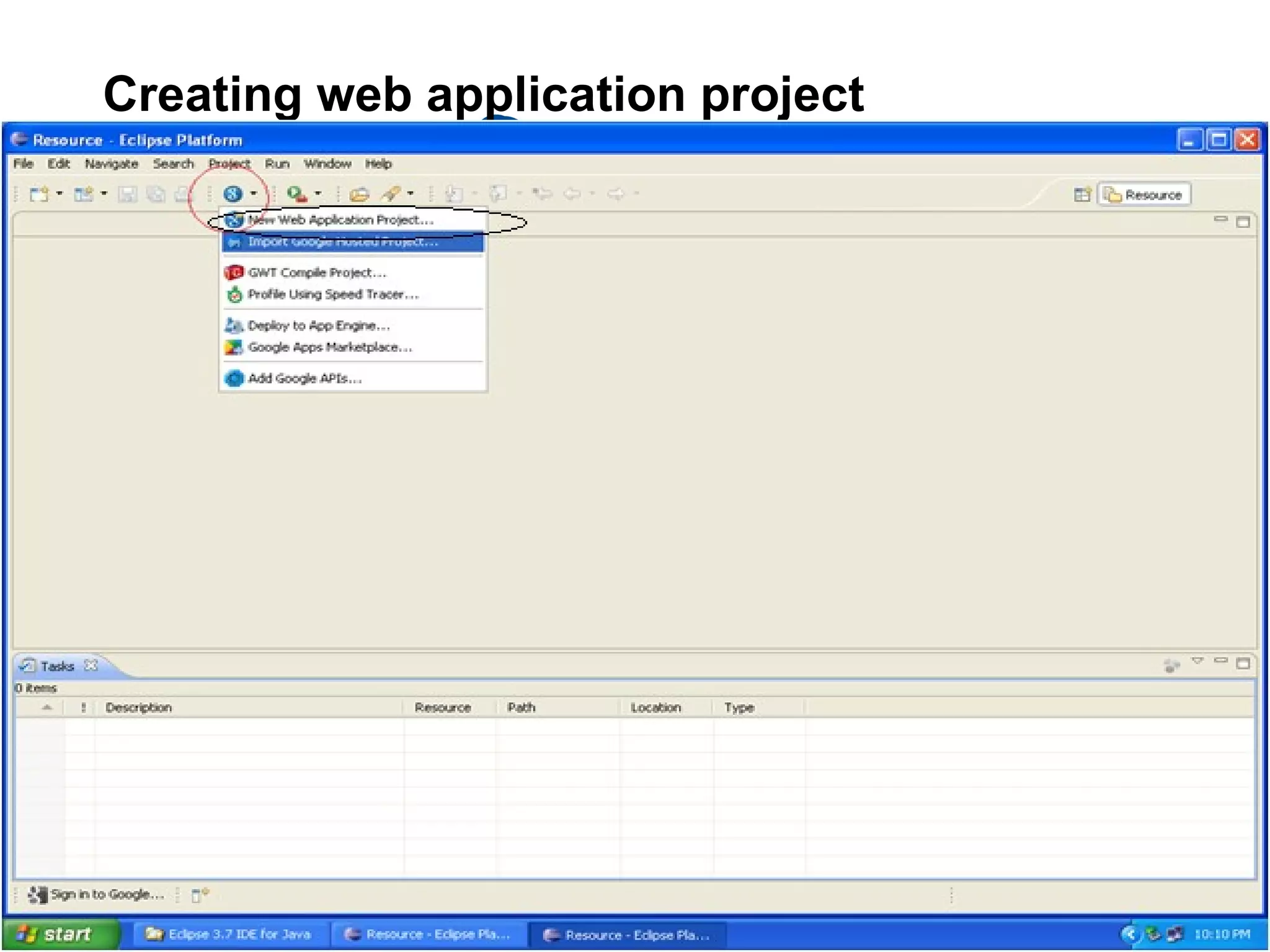Open the Project menu
Screen dimensions: 1270x952
click(x=229, y=164)
